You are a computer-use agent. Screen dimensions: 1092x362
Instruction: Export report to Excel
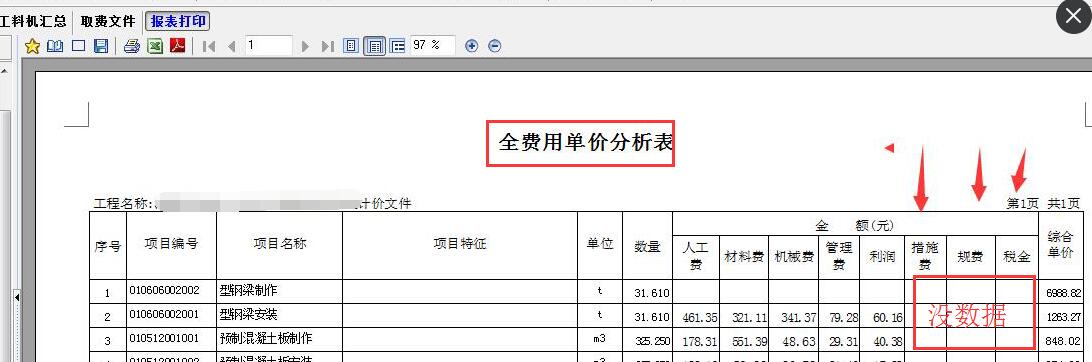coord(155,46)
